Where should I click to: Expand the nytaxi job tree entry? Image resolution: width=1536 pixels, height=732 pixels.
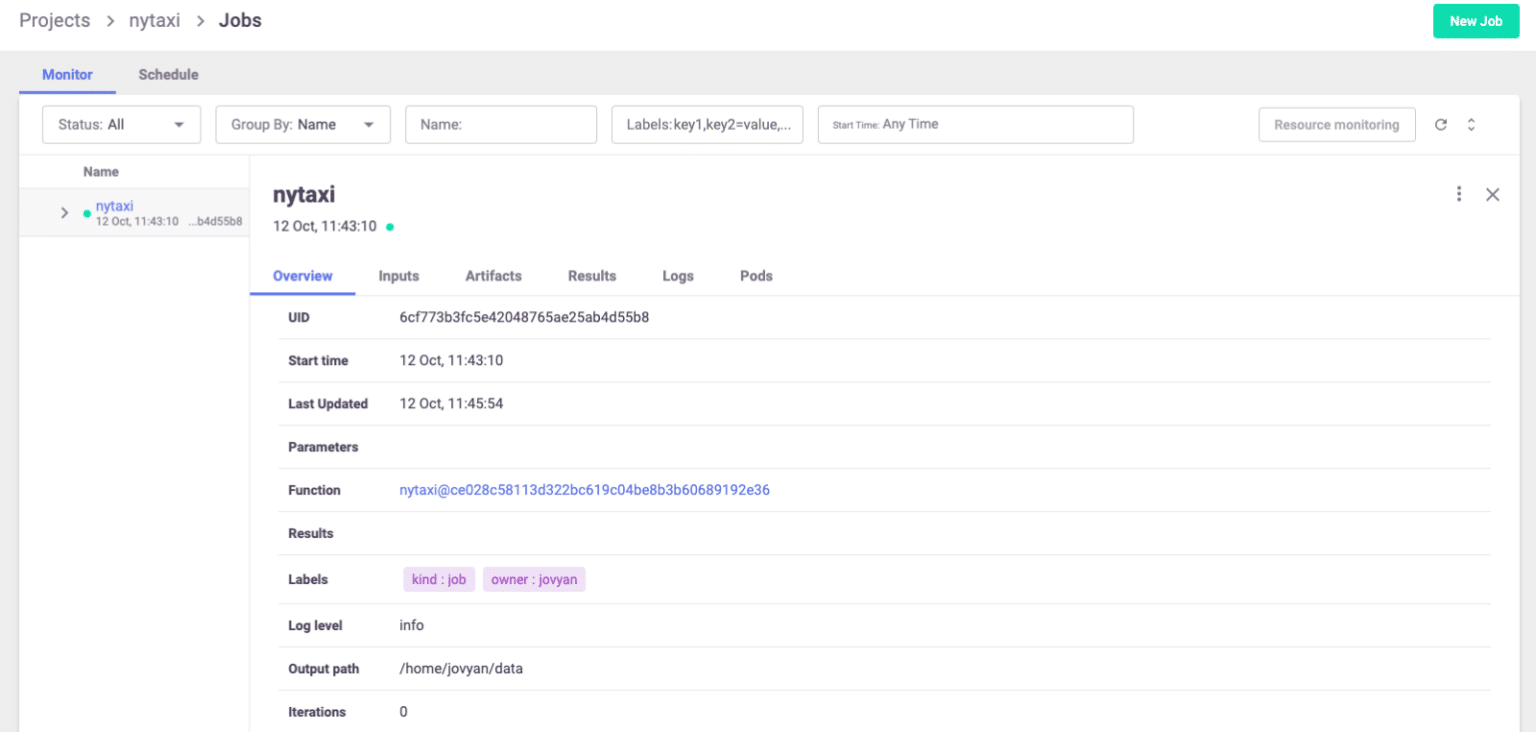[x=64, y=212]
